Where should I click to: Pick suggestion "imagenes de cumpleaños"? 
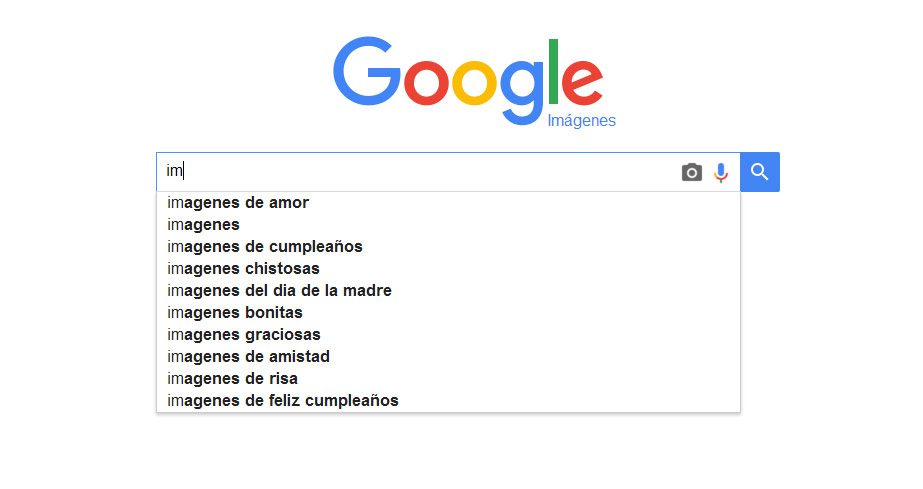pos(265,247)
